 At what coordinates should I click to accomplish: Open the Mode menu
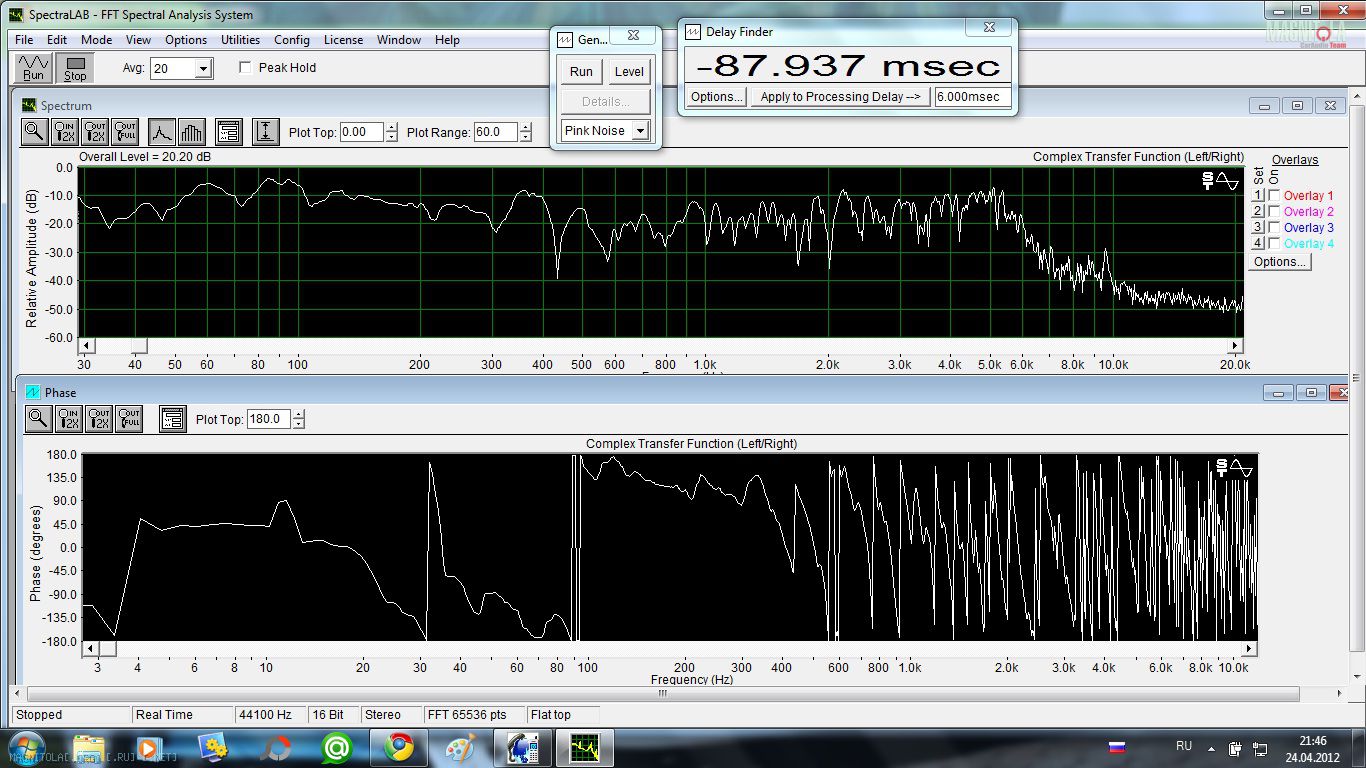(96, 40)
